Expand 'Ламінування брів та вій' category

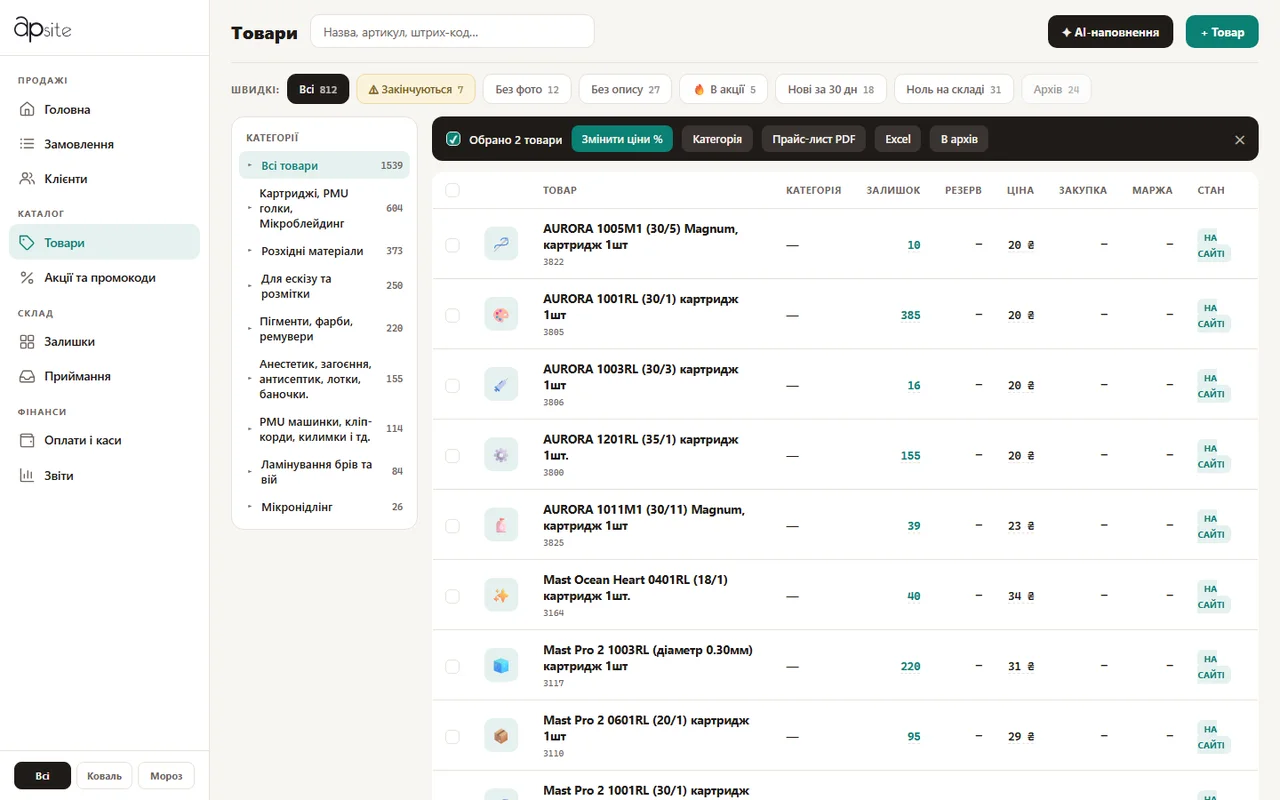point(250,472)
